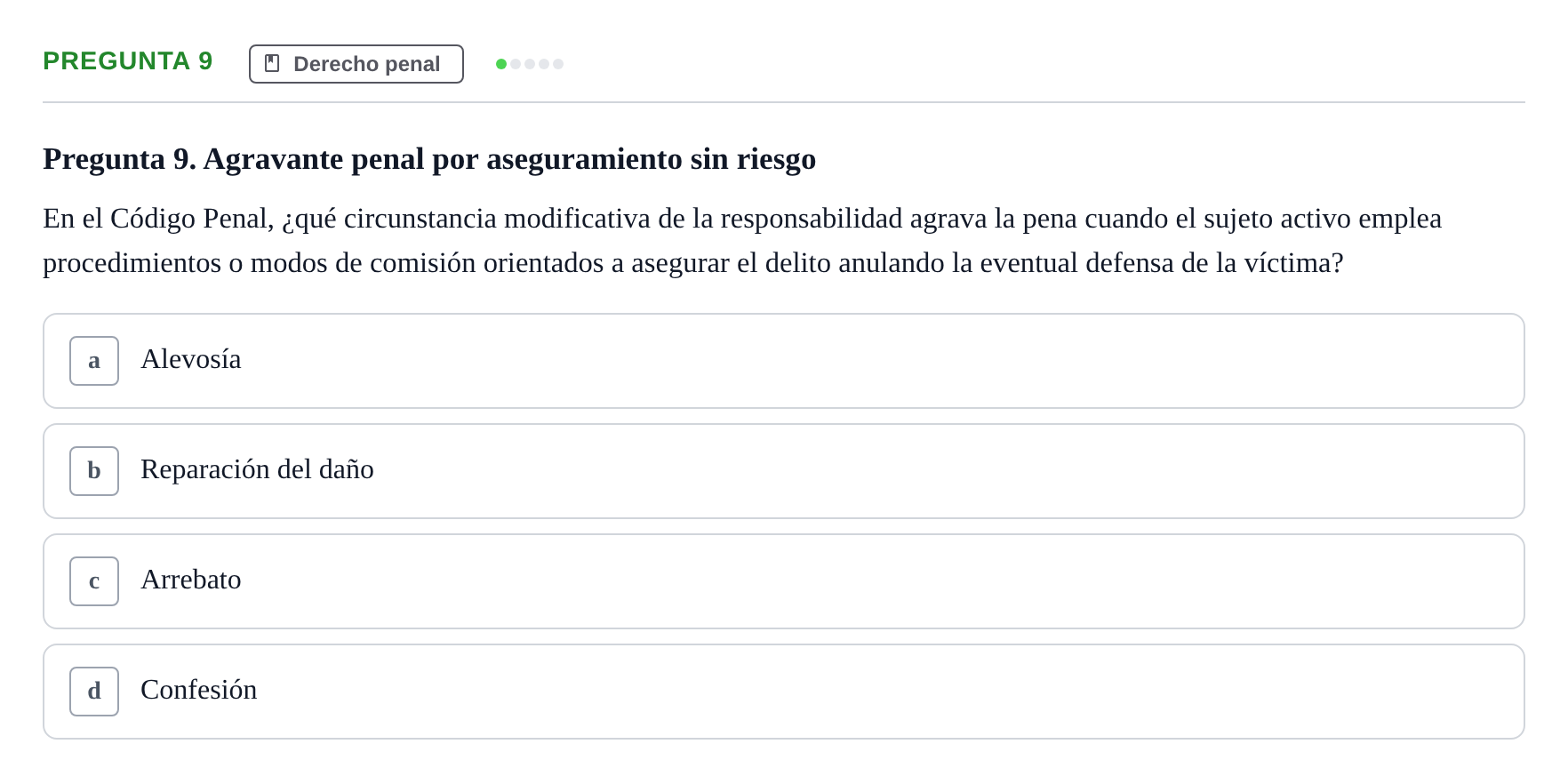
Task: Click the letter c badge
Action: [94, 581]
